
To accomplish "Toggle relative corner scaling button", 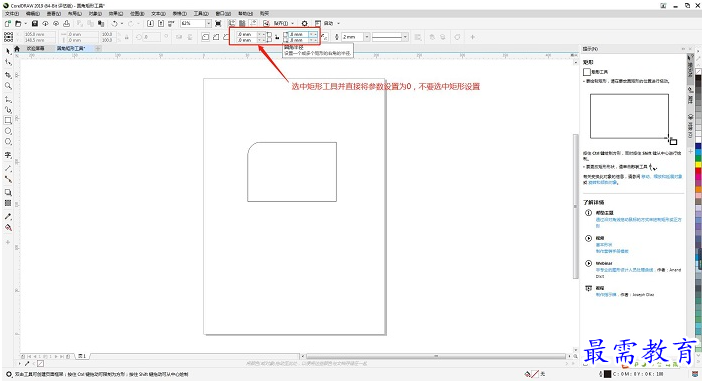I will [324, 37].
